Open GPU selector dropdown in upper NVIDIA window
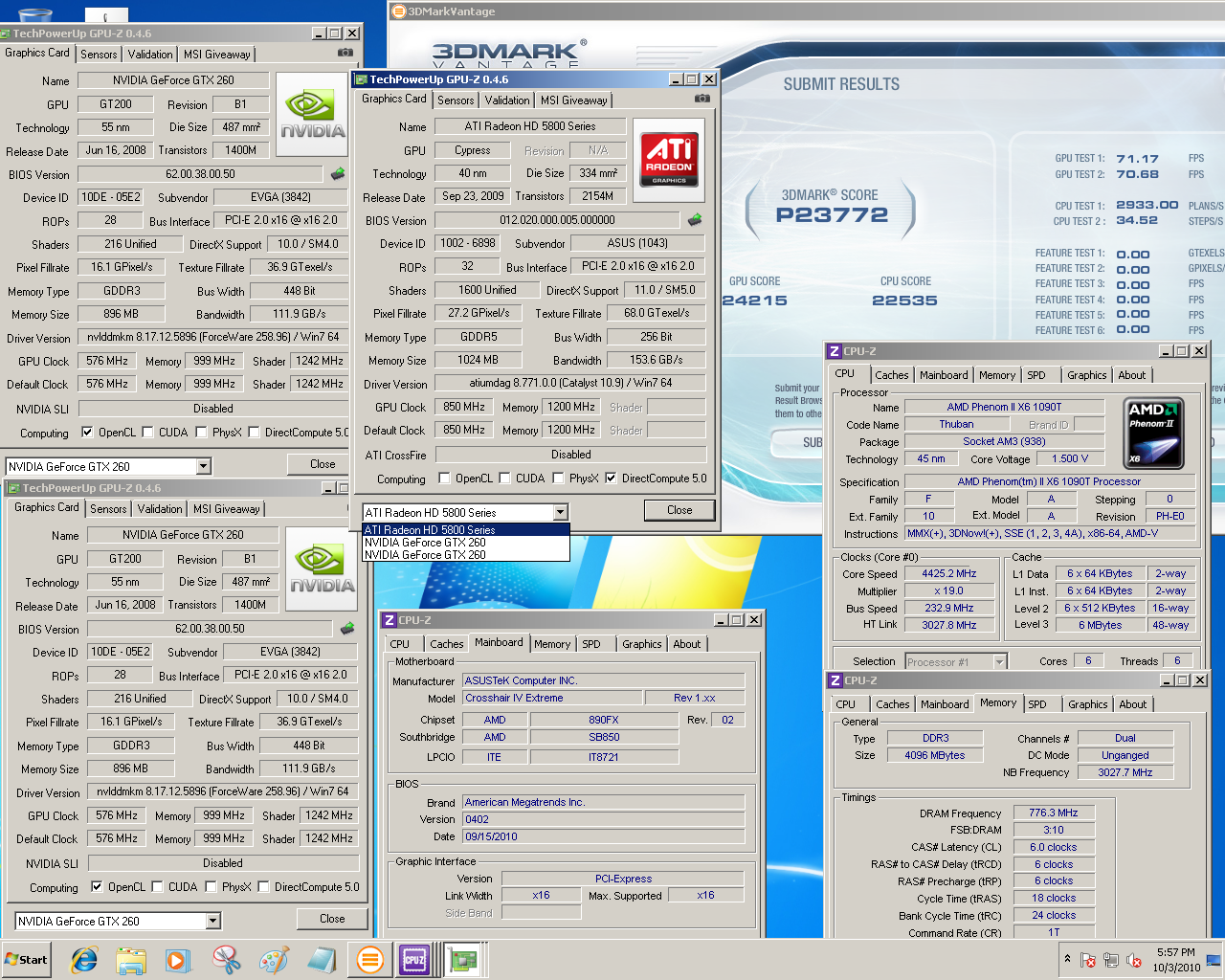1225x980 pixels. 204,466
